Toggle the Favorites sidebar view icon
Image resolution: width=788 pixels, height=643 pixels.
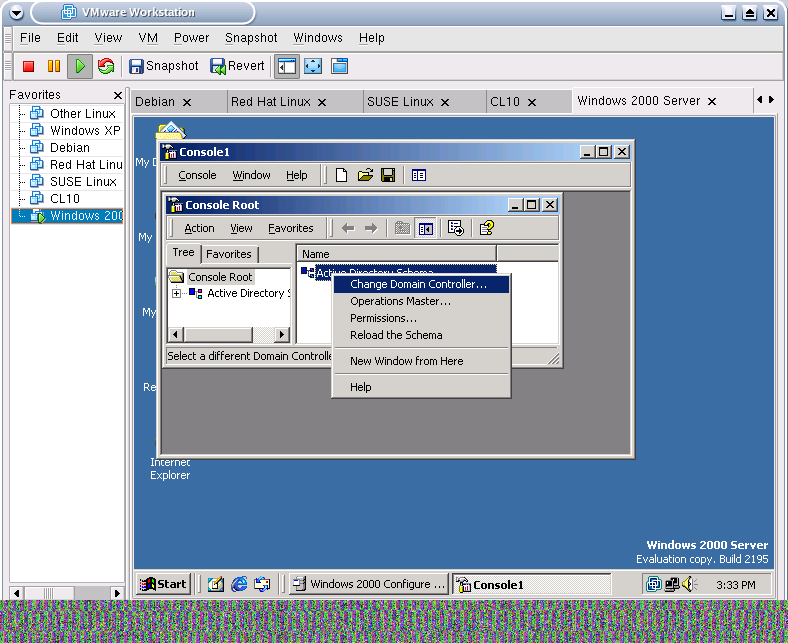pyautogui.click(x=287, y=66)
